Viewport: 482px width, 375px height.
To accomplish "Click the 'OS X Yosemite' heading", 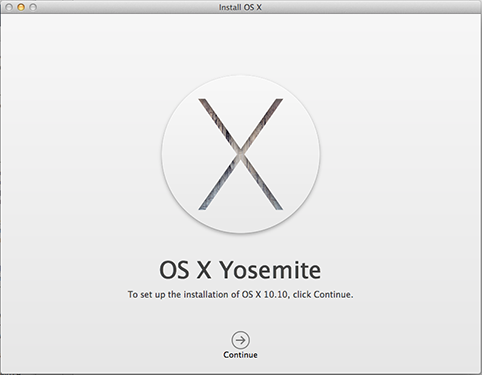I will click(240, 270).
